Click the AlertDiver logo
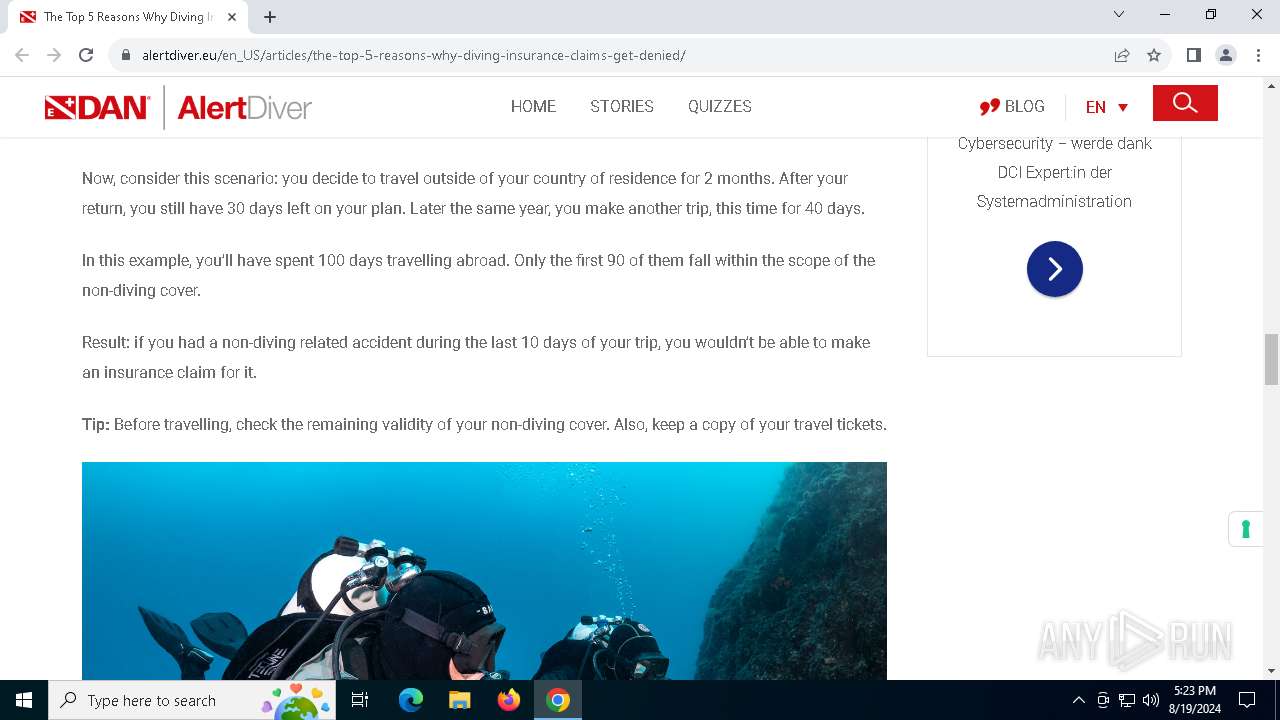The height and width of the screenshot is (720, 1280). tap(244, 107)
